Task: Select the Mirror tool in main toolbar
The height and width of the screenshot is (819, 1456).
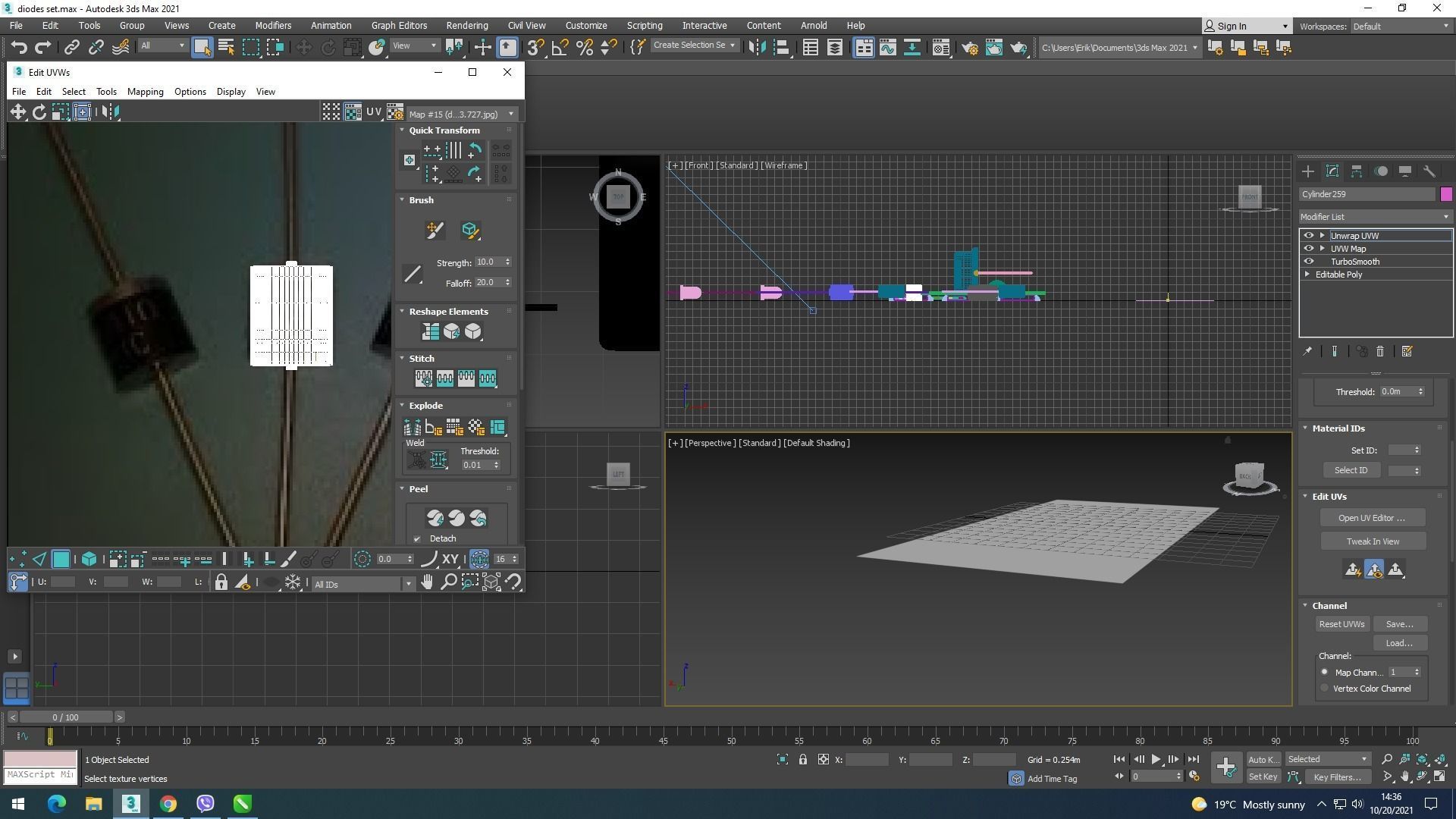Action: (x=757, y=48)
